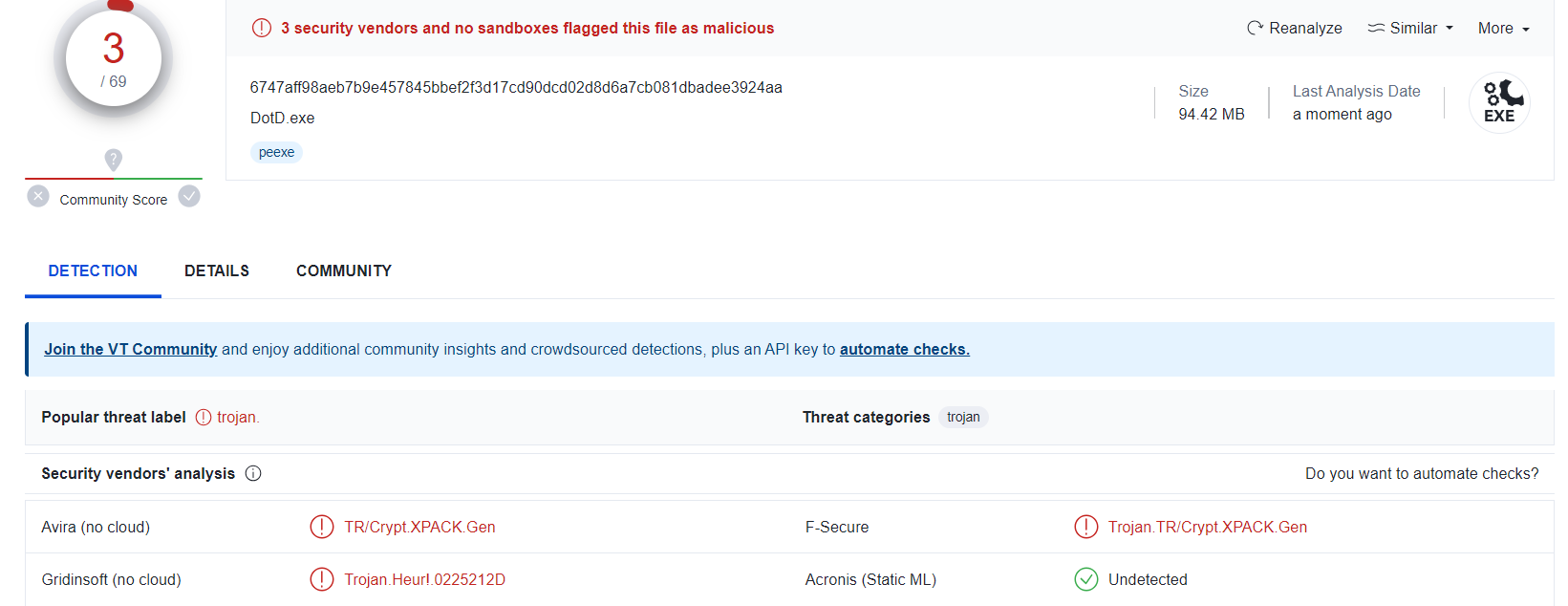The width and height of the screenshot is (1568, 606).
Task: Click the alert icon beside TR/Crypt.XPACK.Gen
Action: click(322, 528)
